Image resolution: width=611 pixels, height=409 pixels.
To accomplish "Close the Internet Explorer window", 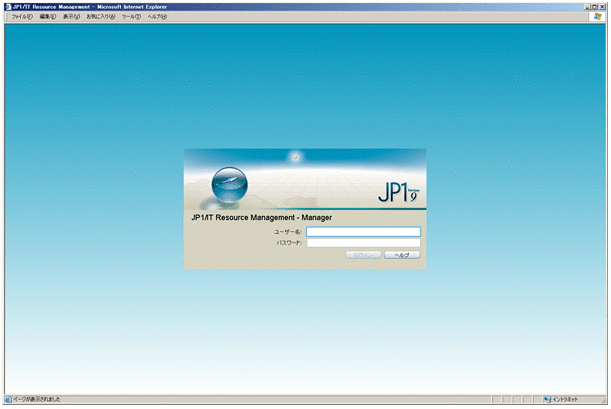I will tap(602, 7).
